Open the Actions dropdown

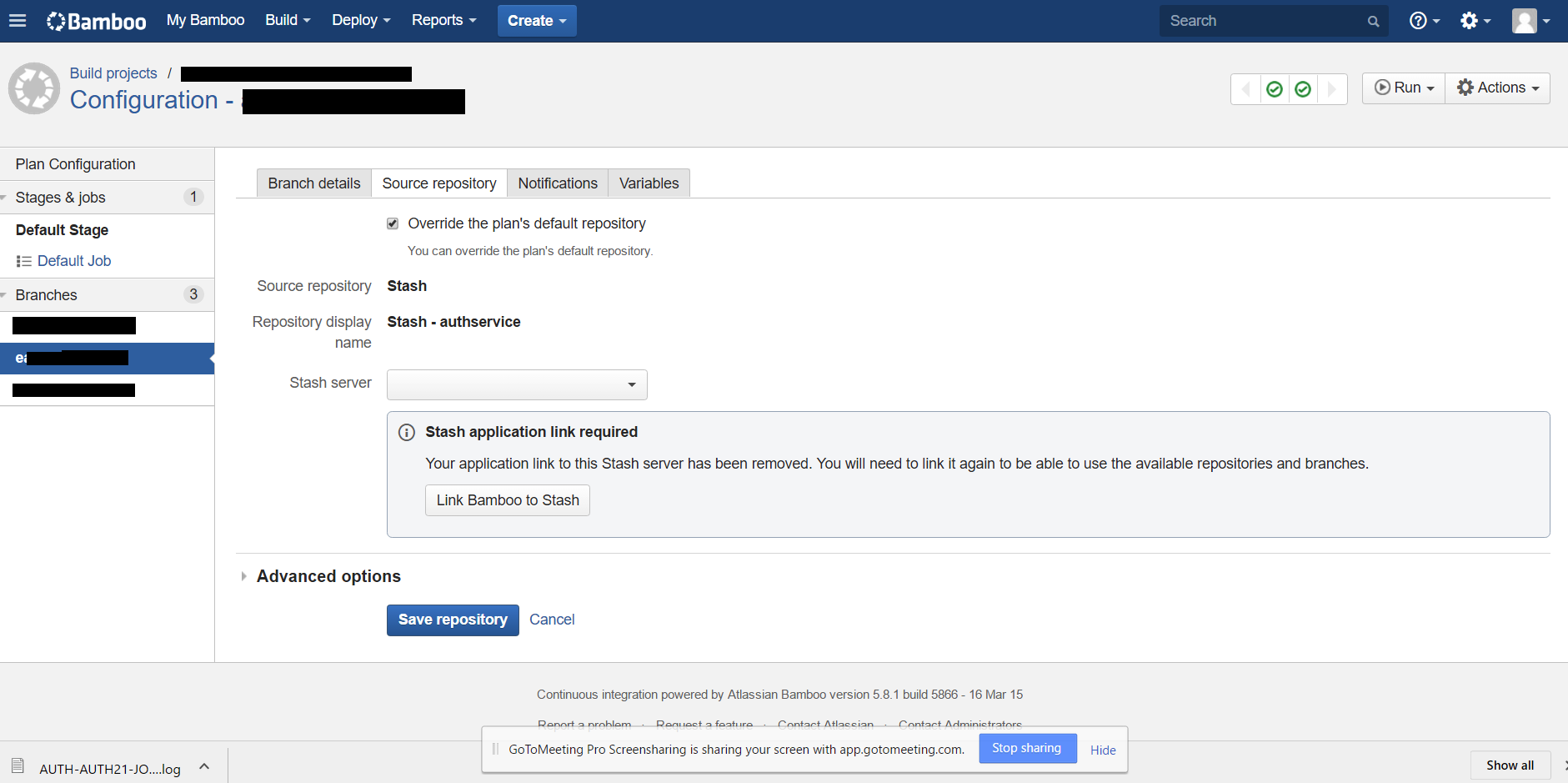[1498, 88]
